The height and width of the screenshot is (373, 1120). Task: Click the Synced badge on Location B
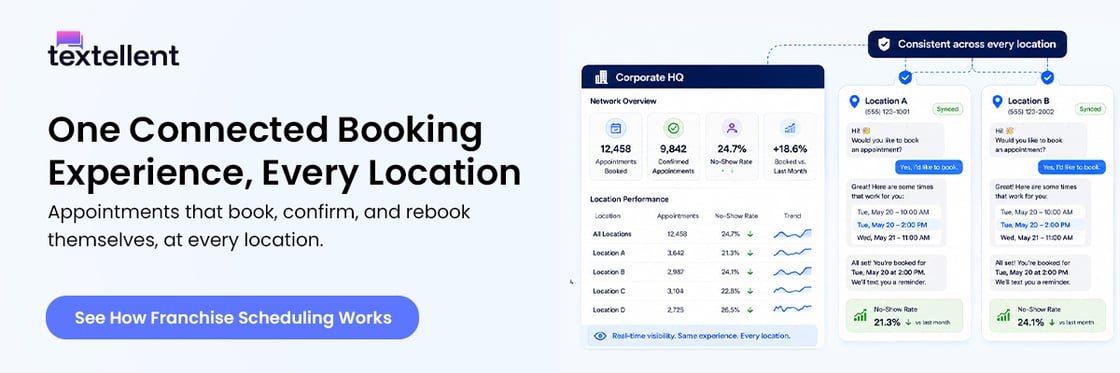tap(1090, 109)
